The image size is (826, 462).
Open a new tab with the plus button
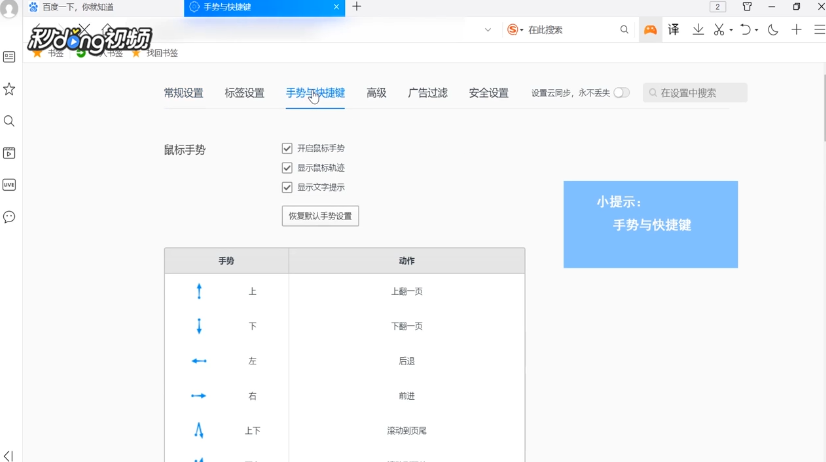point(357,7)
